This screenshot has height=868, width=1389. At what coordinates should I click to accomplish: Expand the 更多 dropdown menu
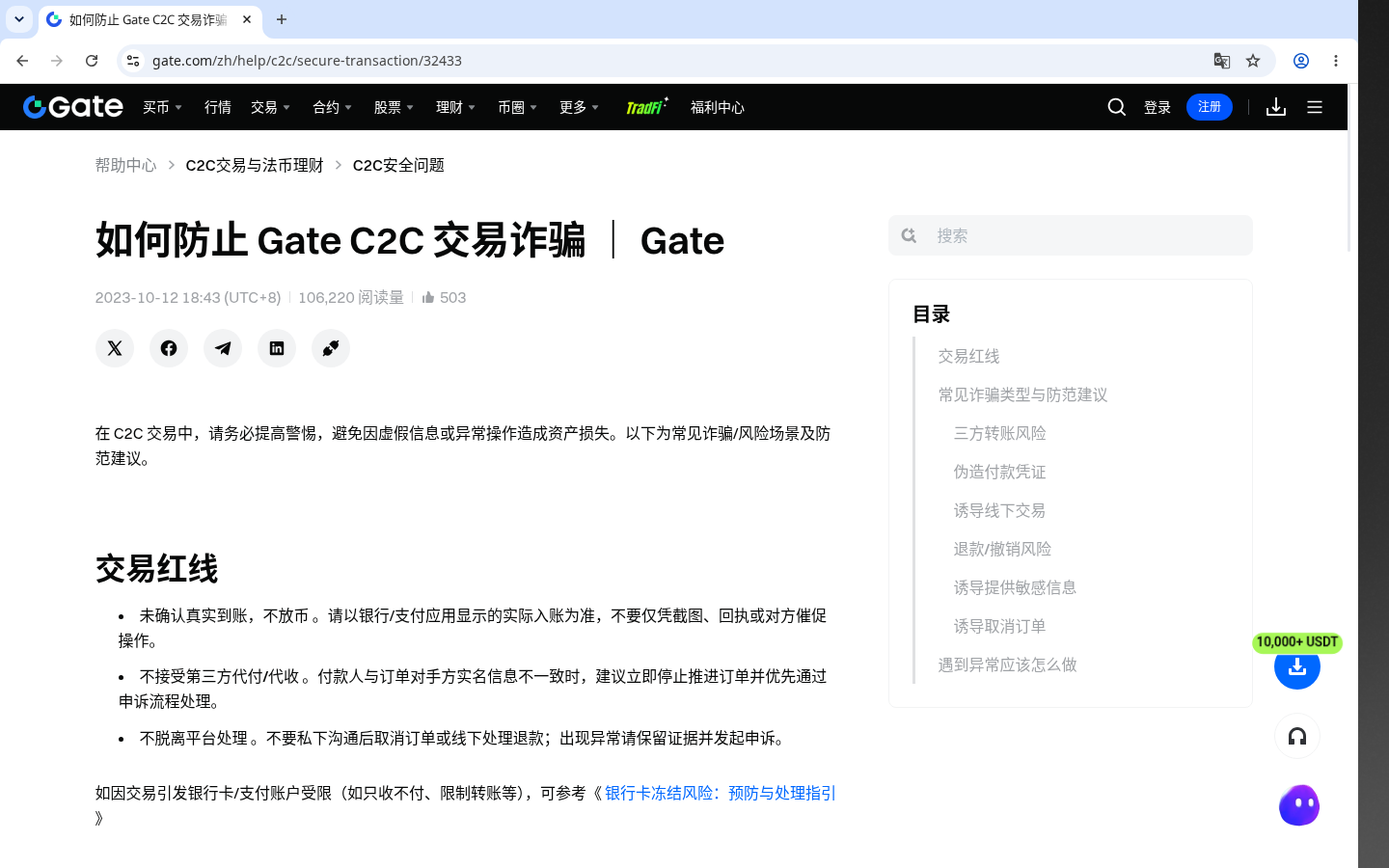coord(580,107)
